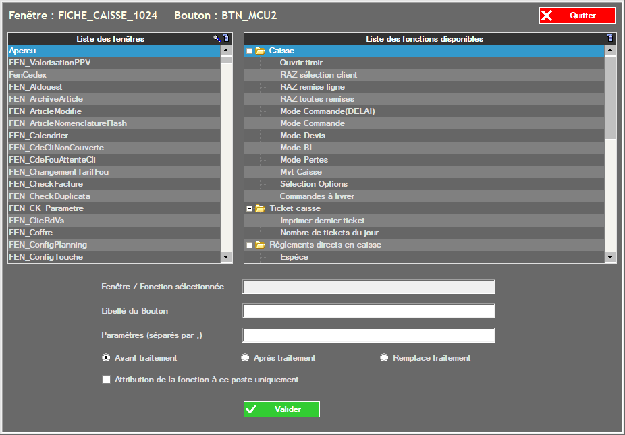Click the green checkmark icon on Valider
The width and height of the screenshot is (625, 435).
pos(251,409)
